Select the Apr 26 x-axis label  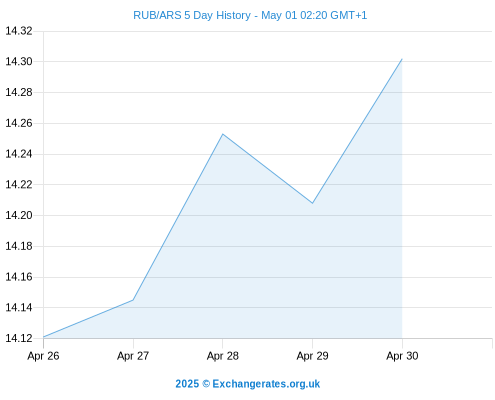(x=43, y=356)
